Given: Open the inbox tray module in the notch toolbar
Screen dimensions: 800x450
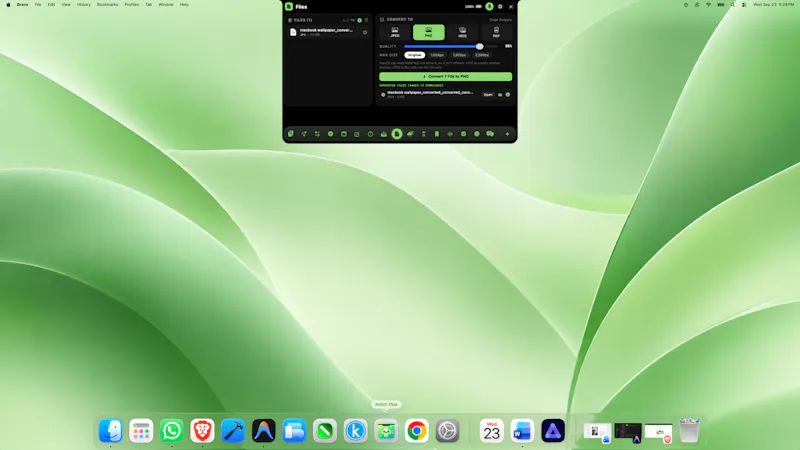Looking at the screenshot, I should click(x=384, y=134).
